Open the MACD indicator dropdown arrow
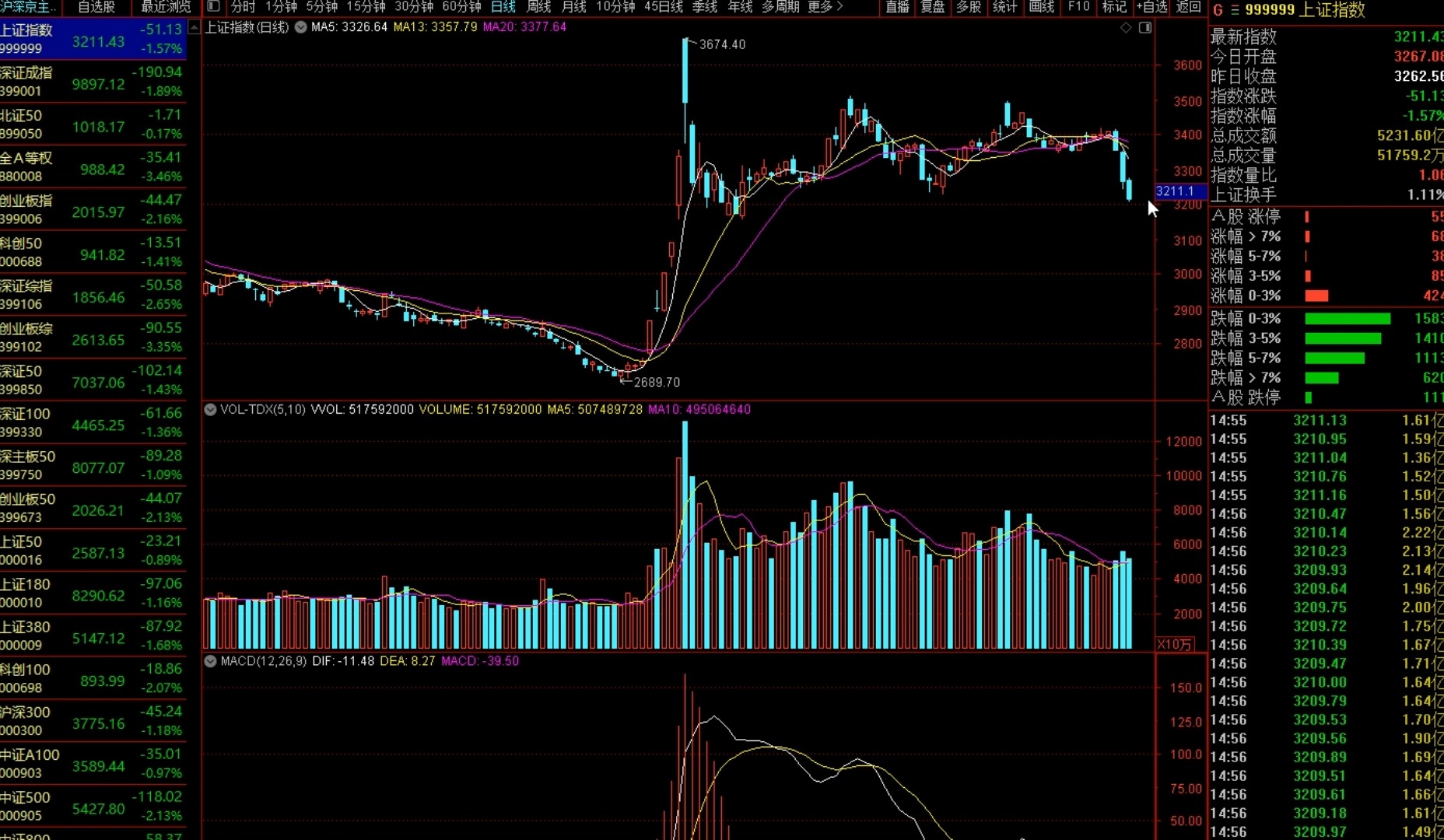Viewport: 1444px width, 840px height. [x=210, y=661]
